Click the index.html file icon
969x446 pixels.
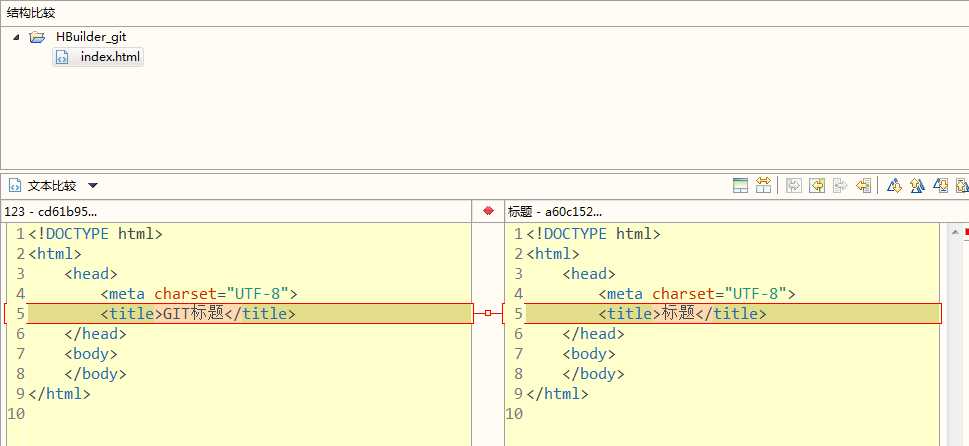click(62, 57)
